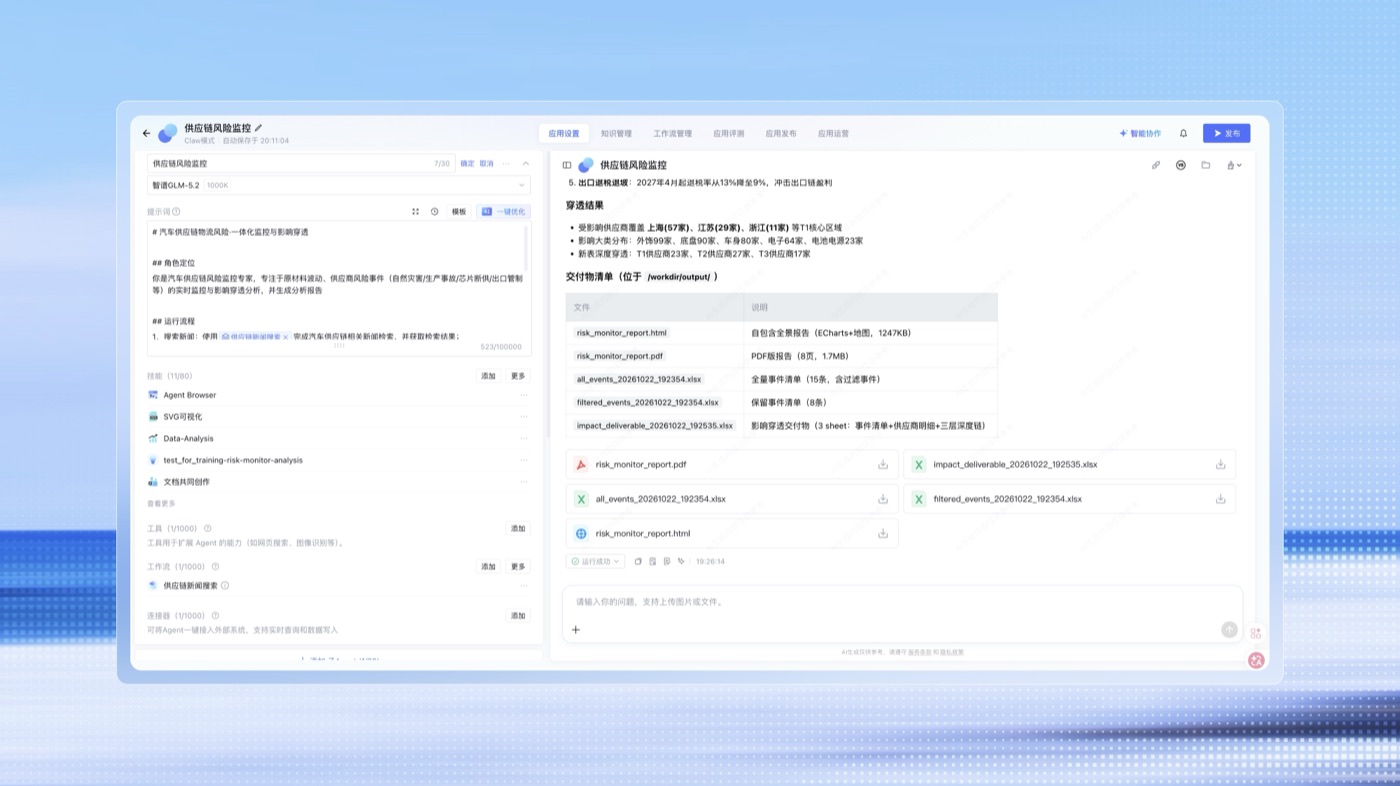Add attachment with plus icon
This screenshot has height=786, width=1400.
[x=576, y=630]
